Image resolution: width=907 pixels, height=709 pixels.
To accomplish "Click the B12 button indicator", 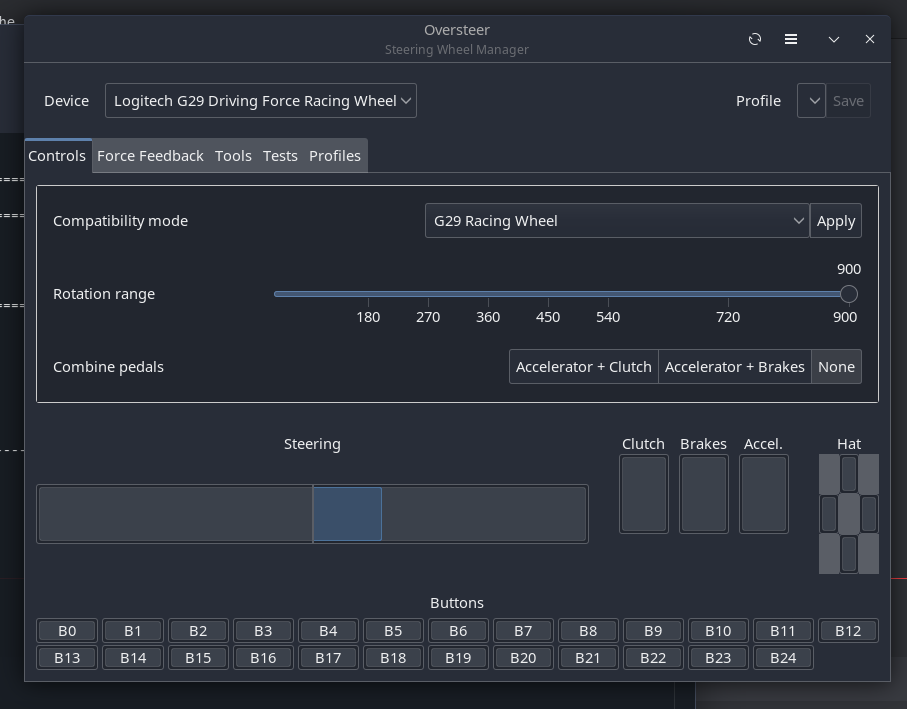I will (848, 631).
